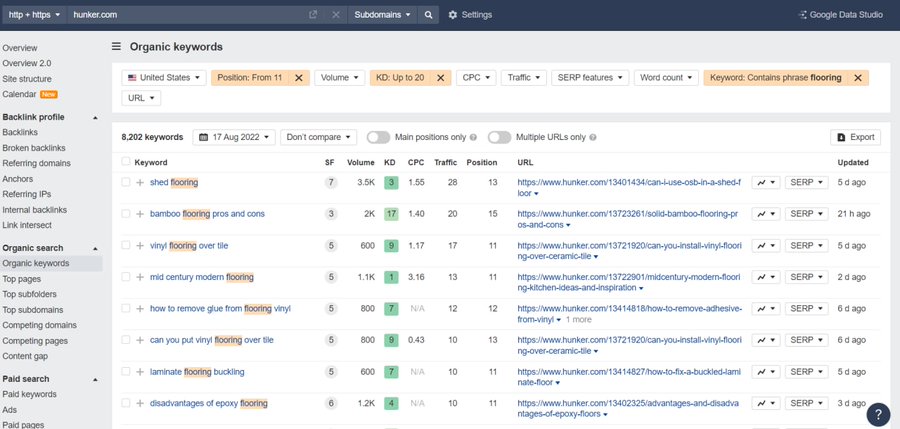Open Content gap in sidebar
The height and width of the screenshot is (429, 900).
coord(25,356)
